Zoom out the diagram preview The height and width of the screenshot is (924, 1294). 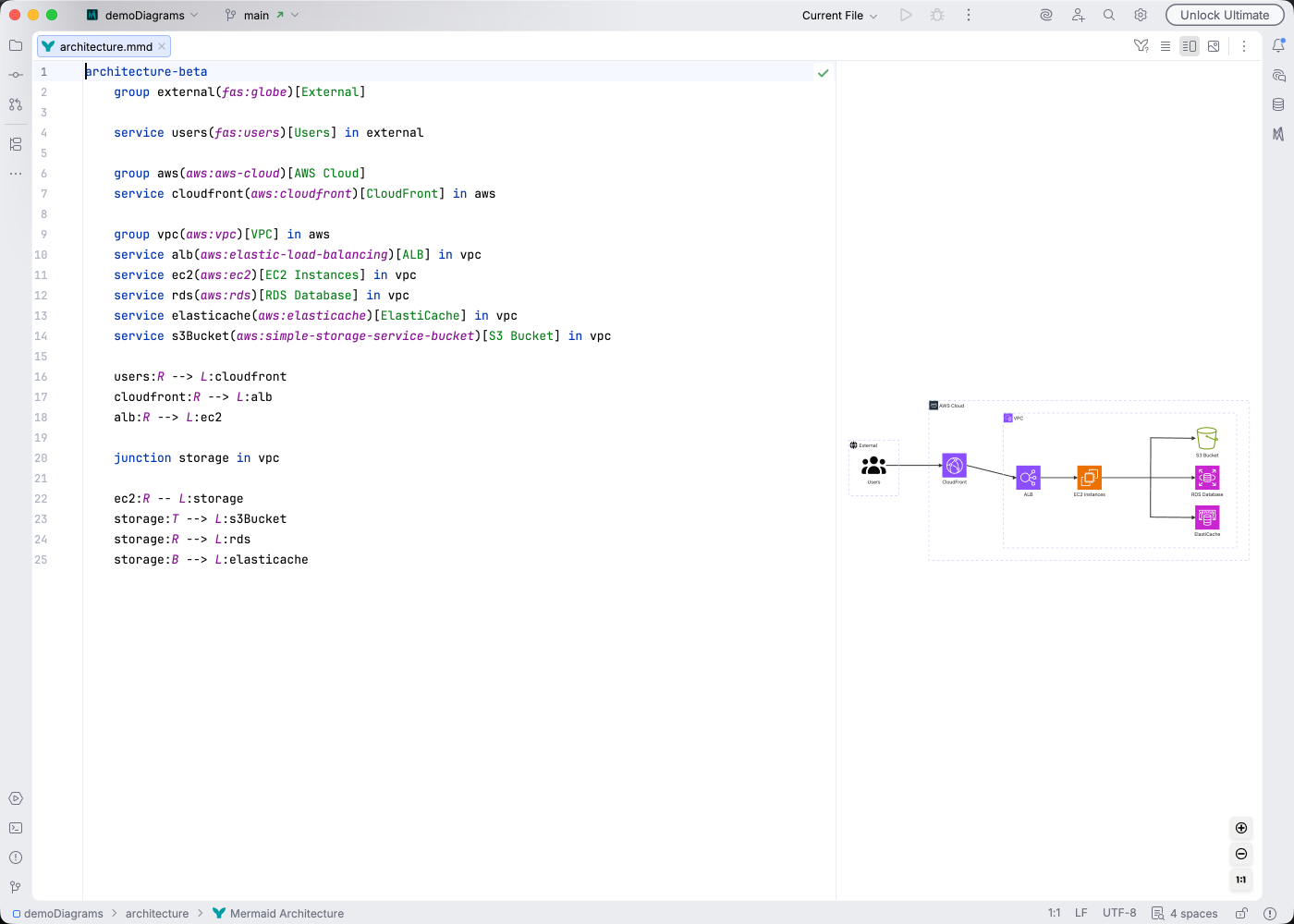click(1240, 854)
